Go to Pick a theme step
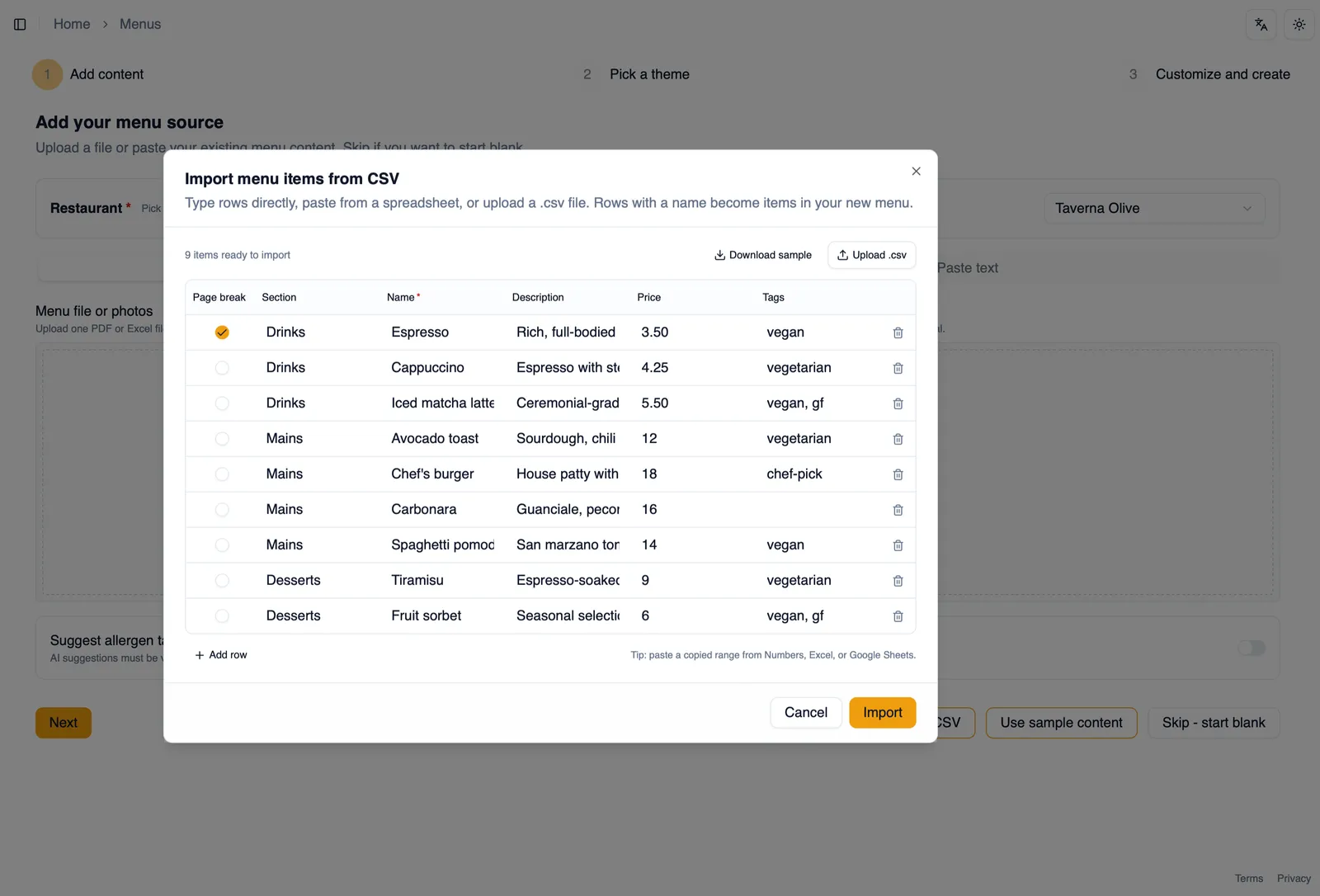 (636, 74)
